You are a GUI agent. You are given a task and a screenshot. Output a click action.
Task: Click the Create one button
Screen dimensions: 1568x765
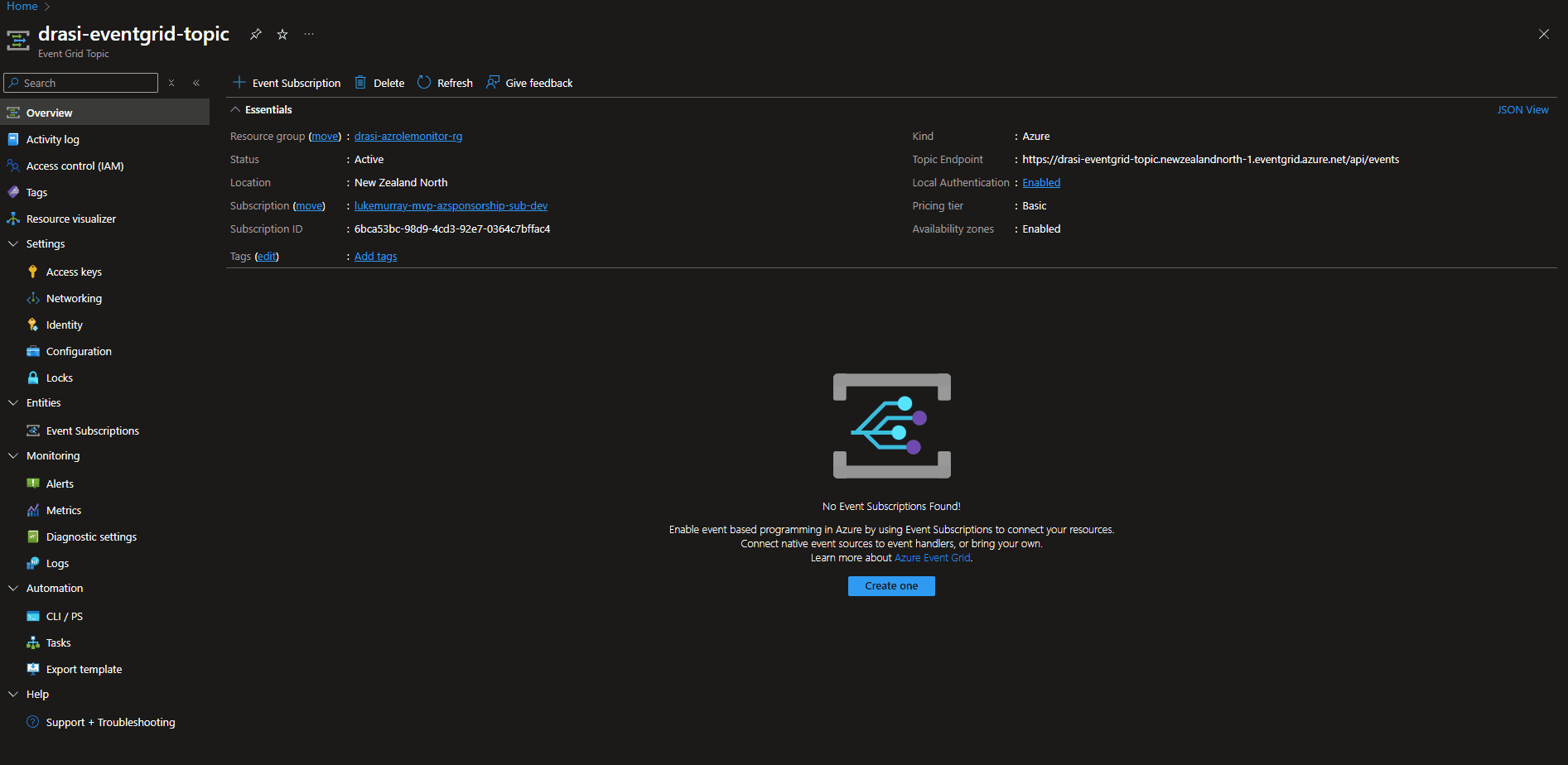(x=891, y=585)
